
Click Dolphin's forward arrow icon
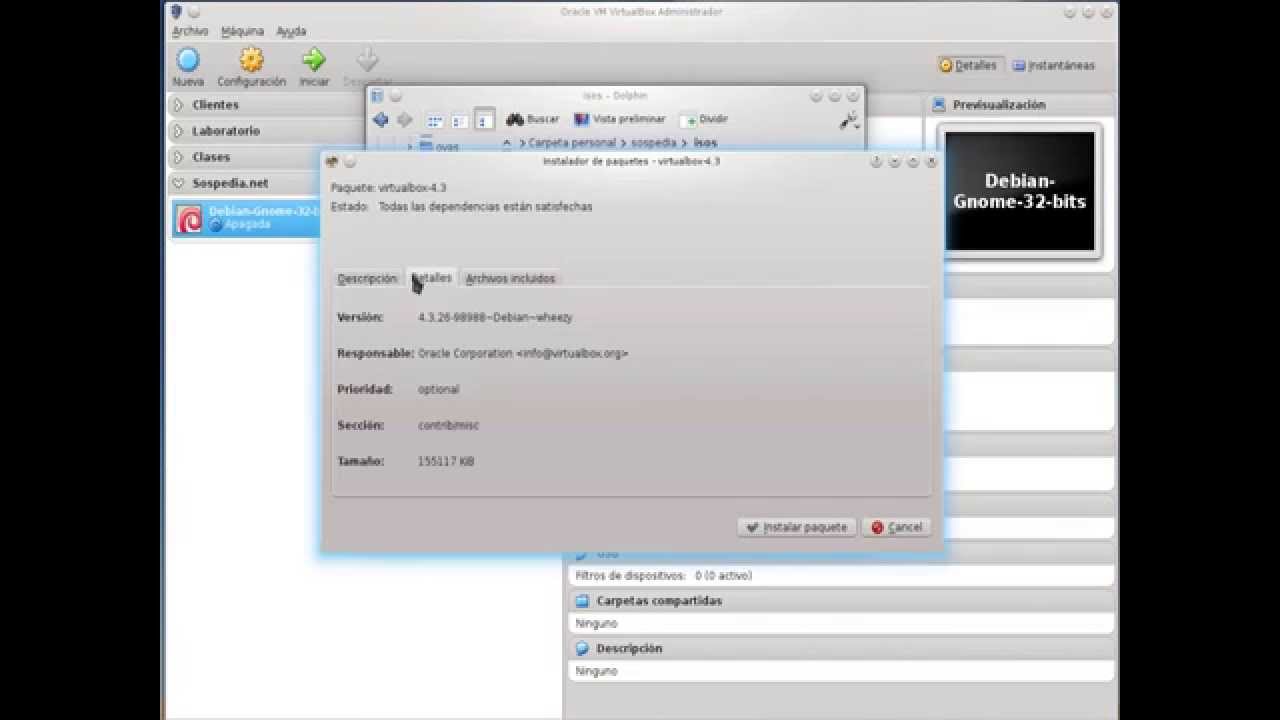[x=404, y=120]
